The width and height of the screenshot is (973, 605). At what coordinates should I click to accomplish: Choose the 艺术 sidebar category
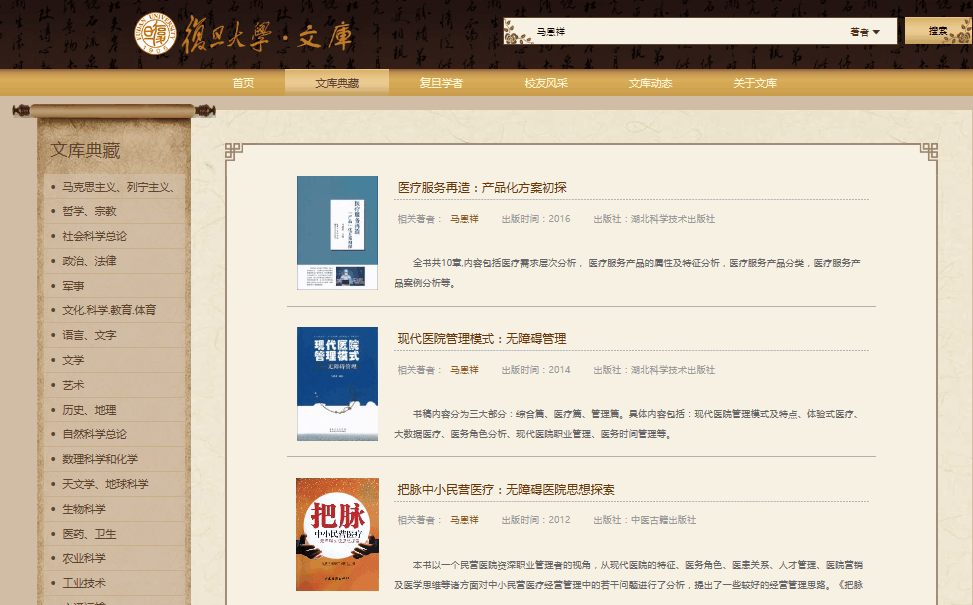pos(73,385)
